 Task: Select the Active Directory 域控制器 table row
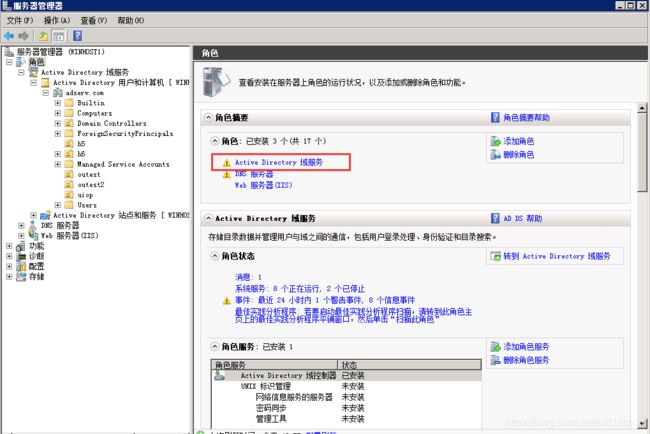coord(346,376)
